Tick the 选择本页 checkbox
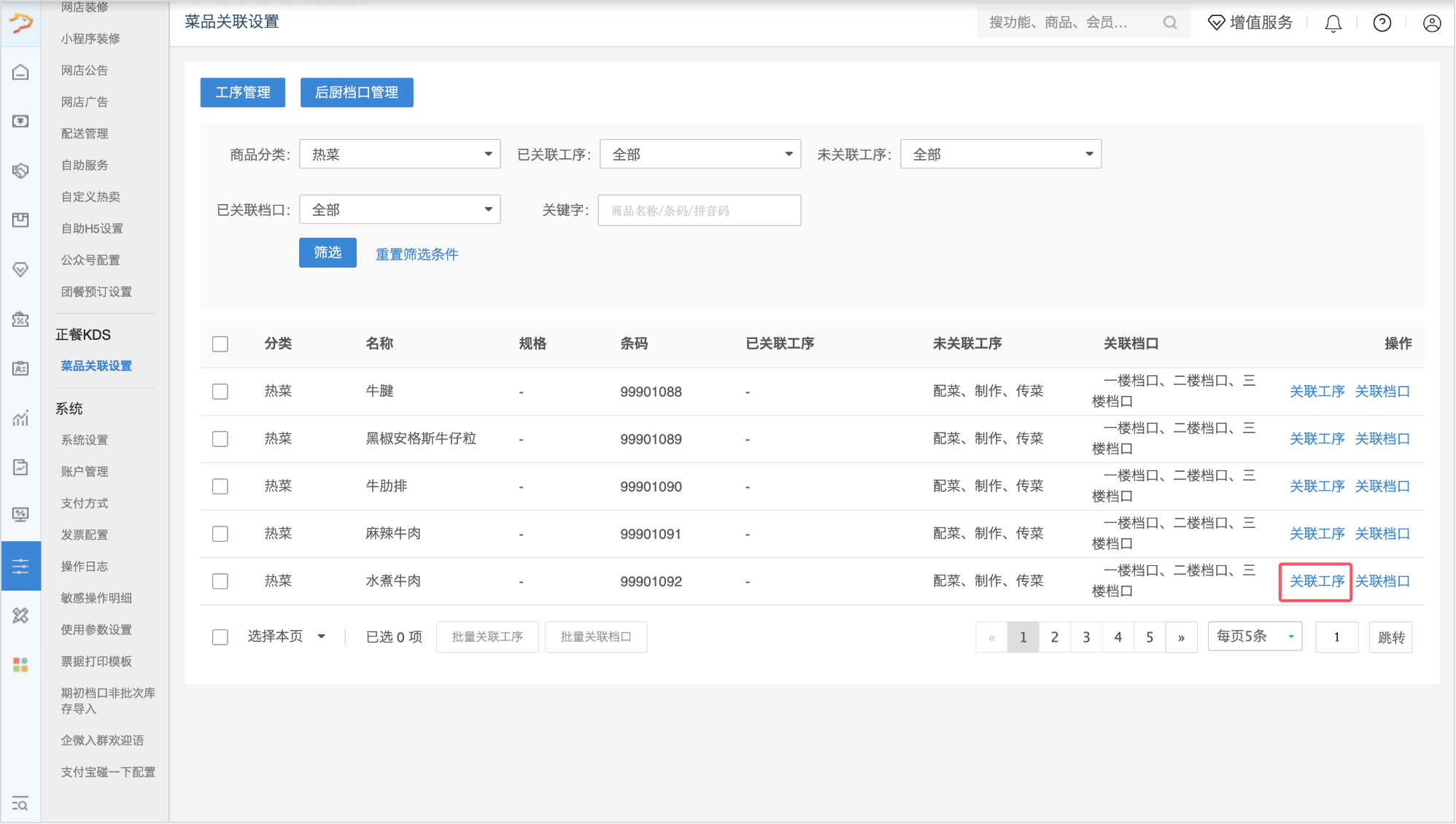The height and width of the screenshot is (824, 1456). pyautogui.click(x=220, y=637)
